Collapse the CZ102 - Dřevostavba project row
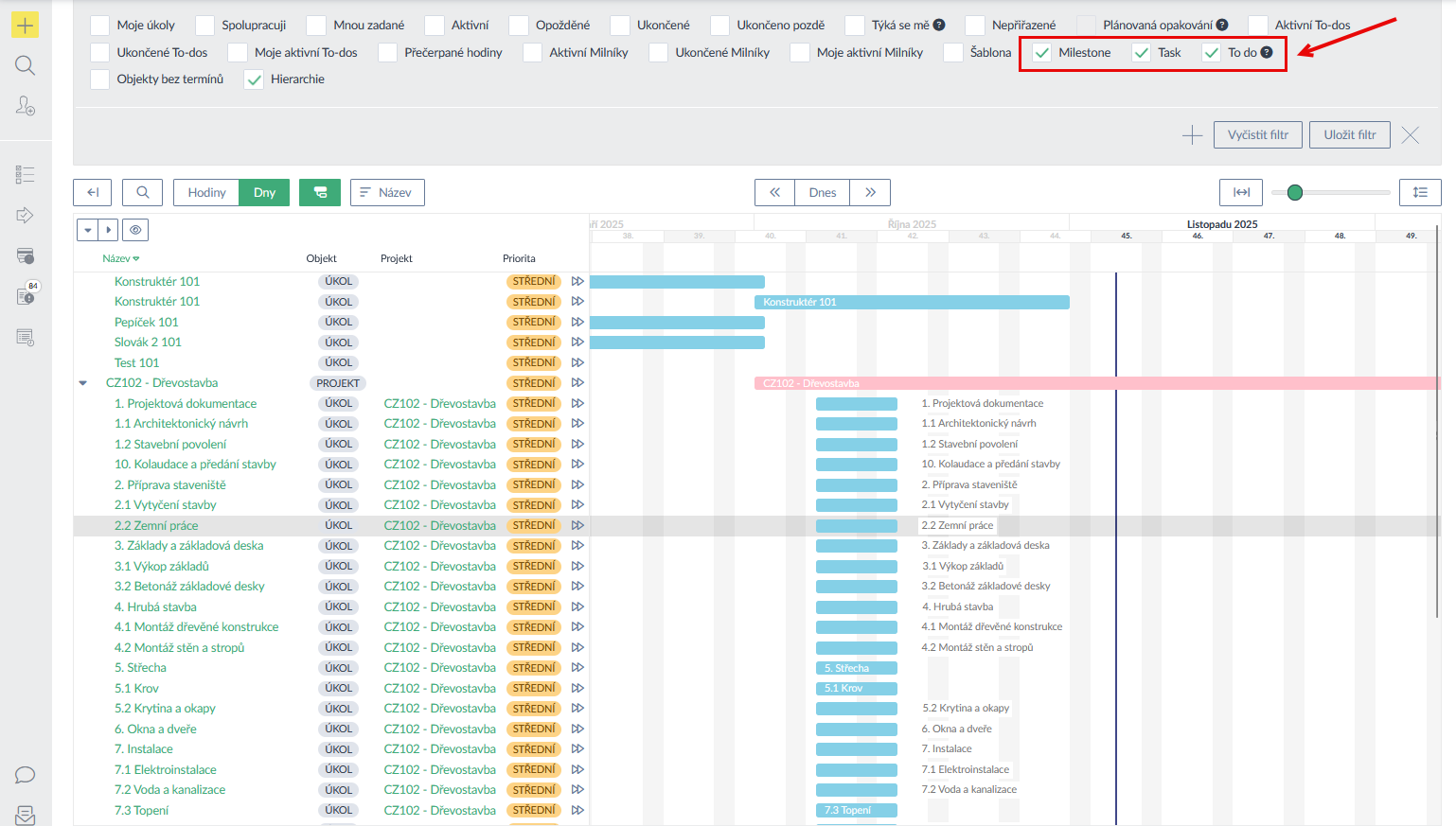Image resolution: width=1456 pixels, height=826 pixels. tap(83, 383)
